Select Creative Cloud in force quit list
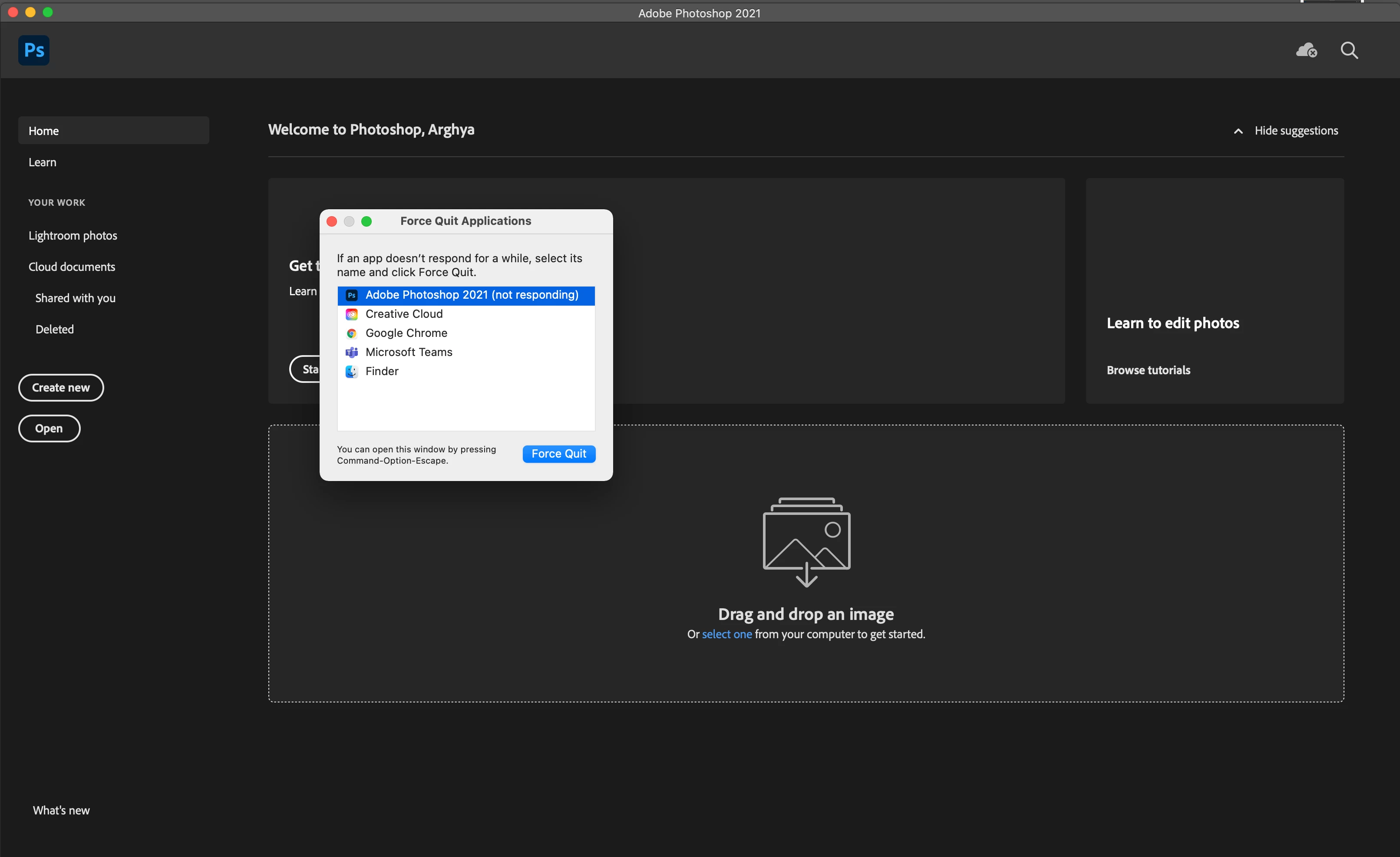The height and width of the screenshot is (857, 1400). pos(404,314)
